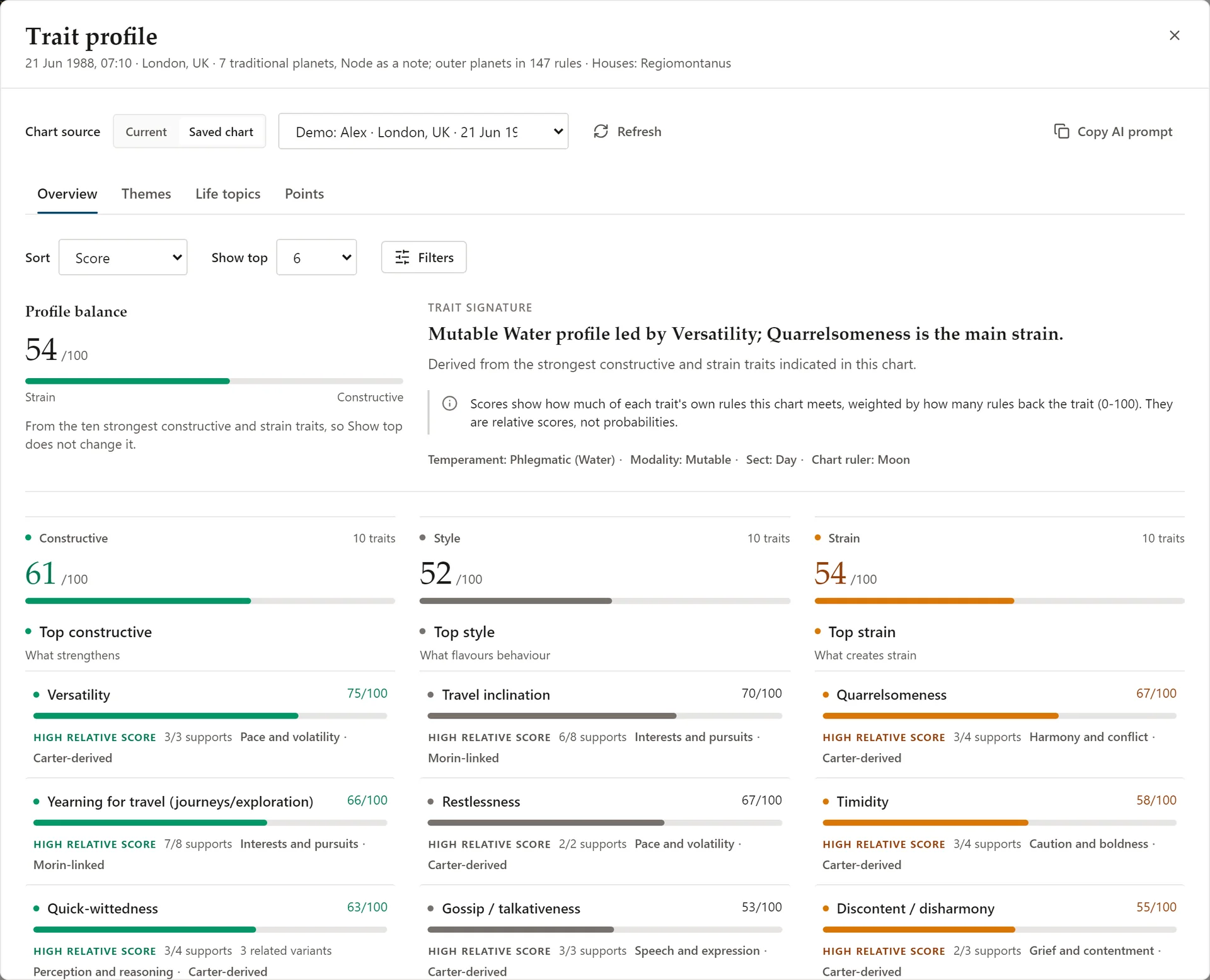1210x980 pixels.
Task: Click the Sect: Day label
Action: (771, 459)
